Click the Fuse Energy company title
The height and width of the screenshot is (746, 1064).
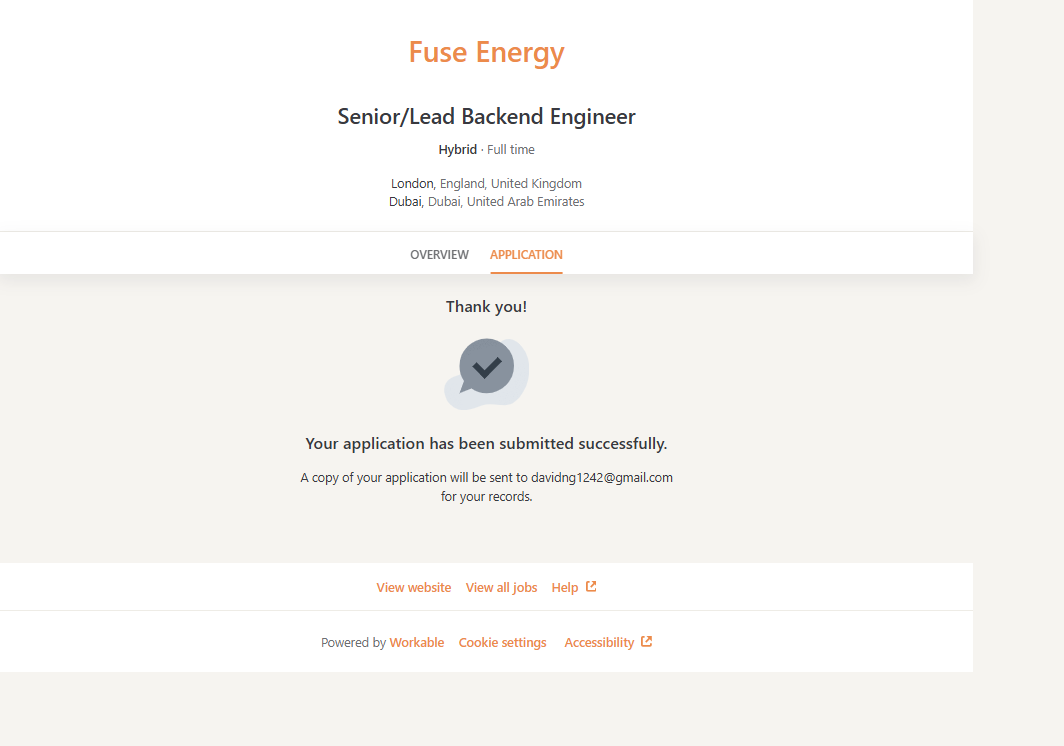486,52
